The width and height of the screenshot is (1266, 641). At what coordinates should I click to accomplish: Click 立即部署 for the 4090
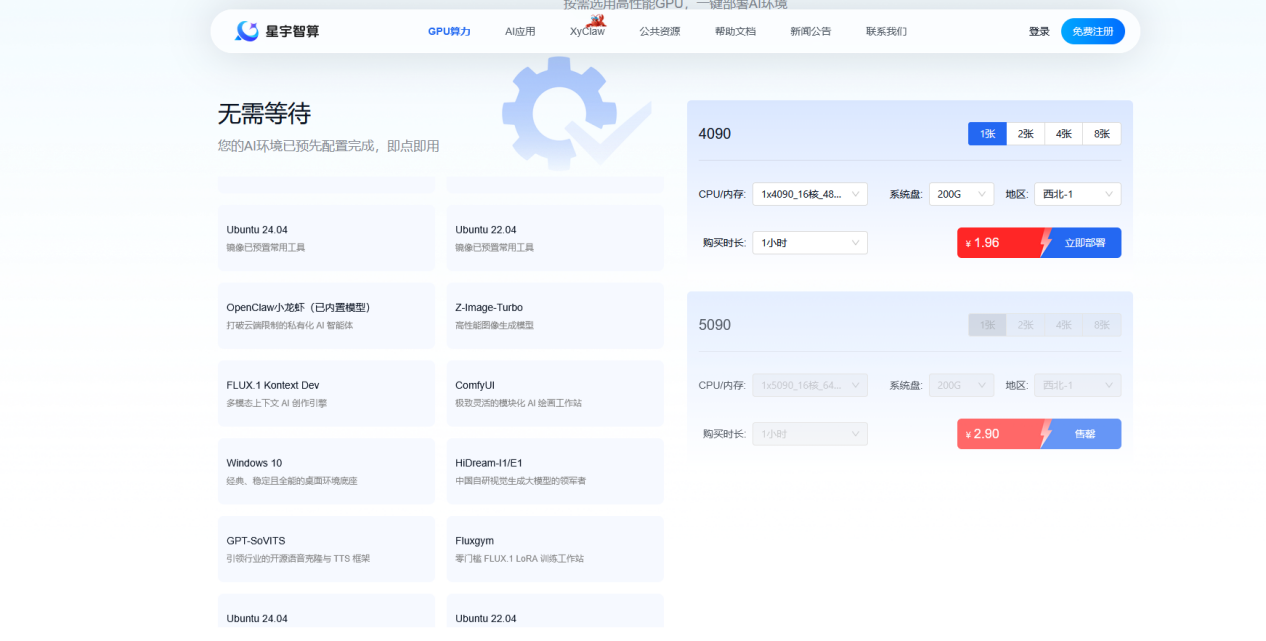(1085, 243)
